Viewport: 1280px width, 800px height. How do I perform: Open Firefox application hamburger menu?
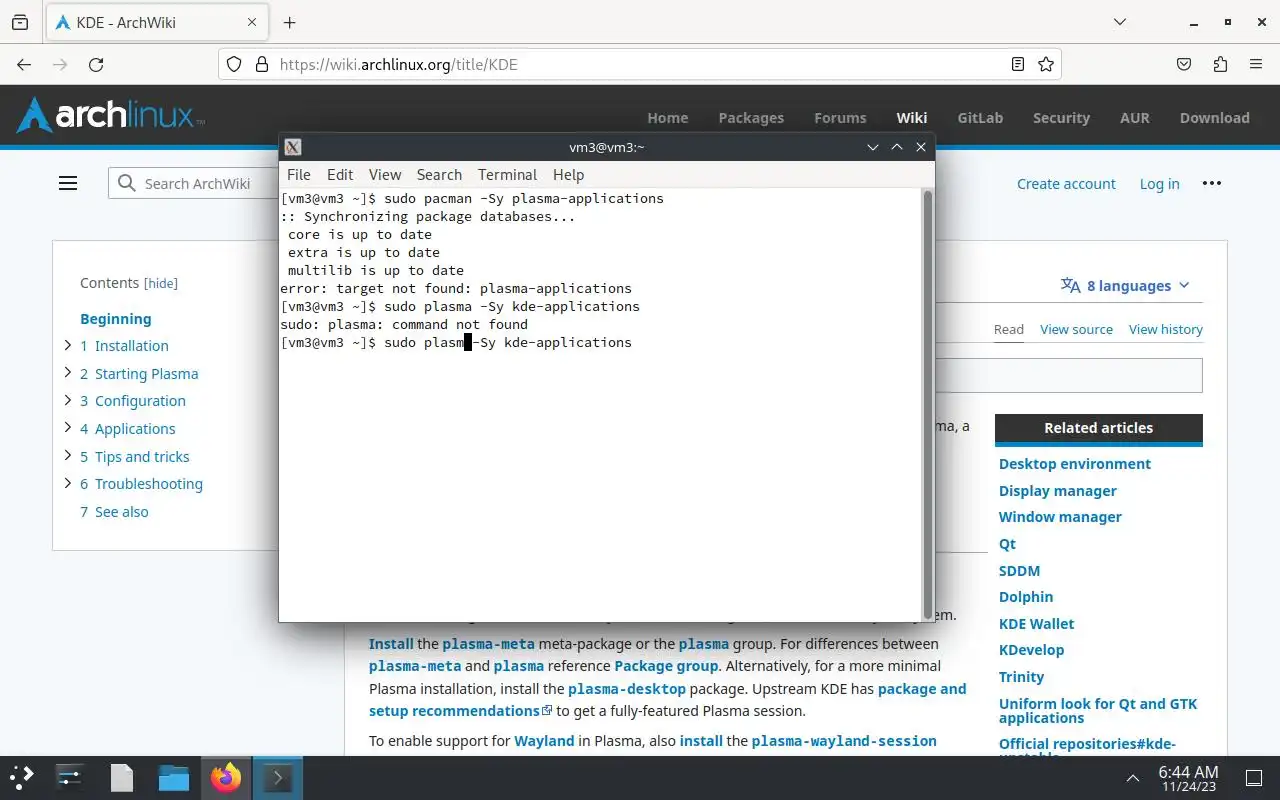pyautogui.click(x=1256, y=64)
